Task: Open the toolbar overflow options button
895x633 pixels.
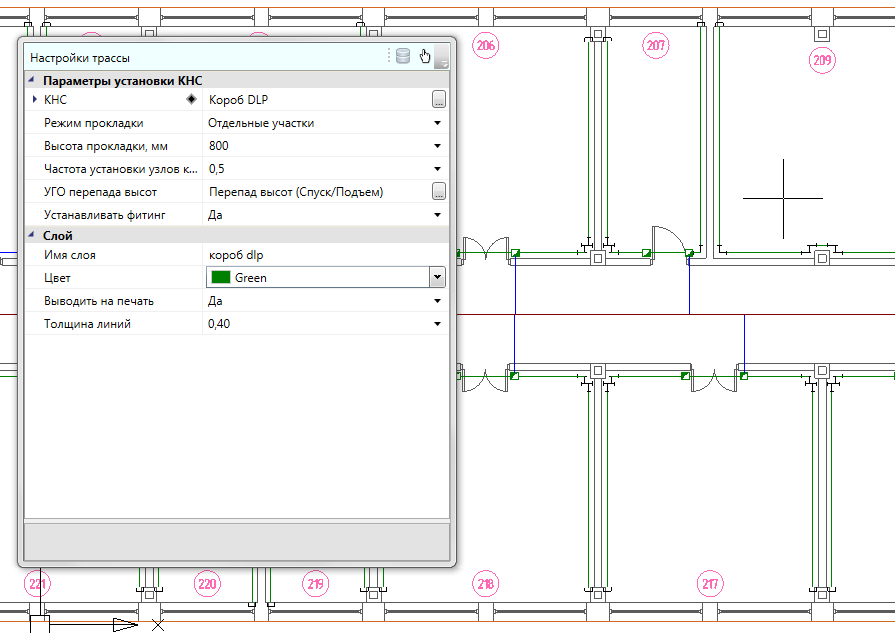Action: [x=442, y=58]
